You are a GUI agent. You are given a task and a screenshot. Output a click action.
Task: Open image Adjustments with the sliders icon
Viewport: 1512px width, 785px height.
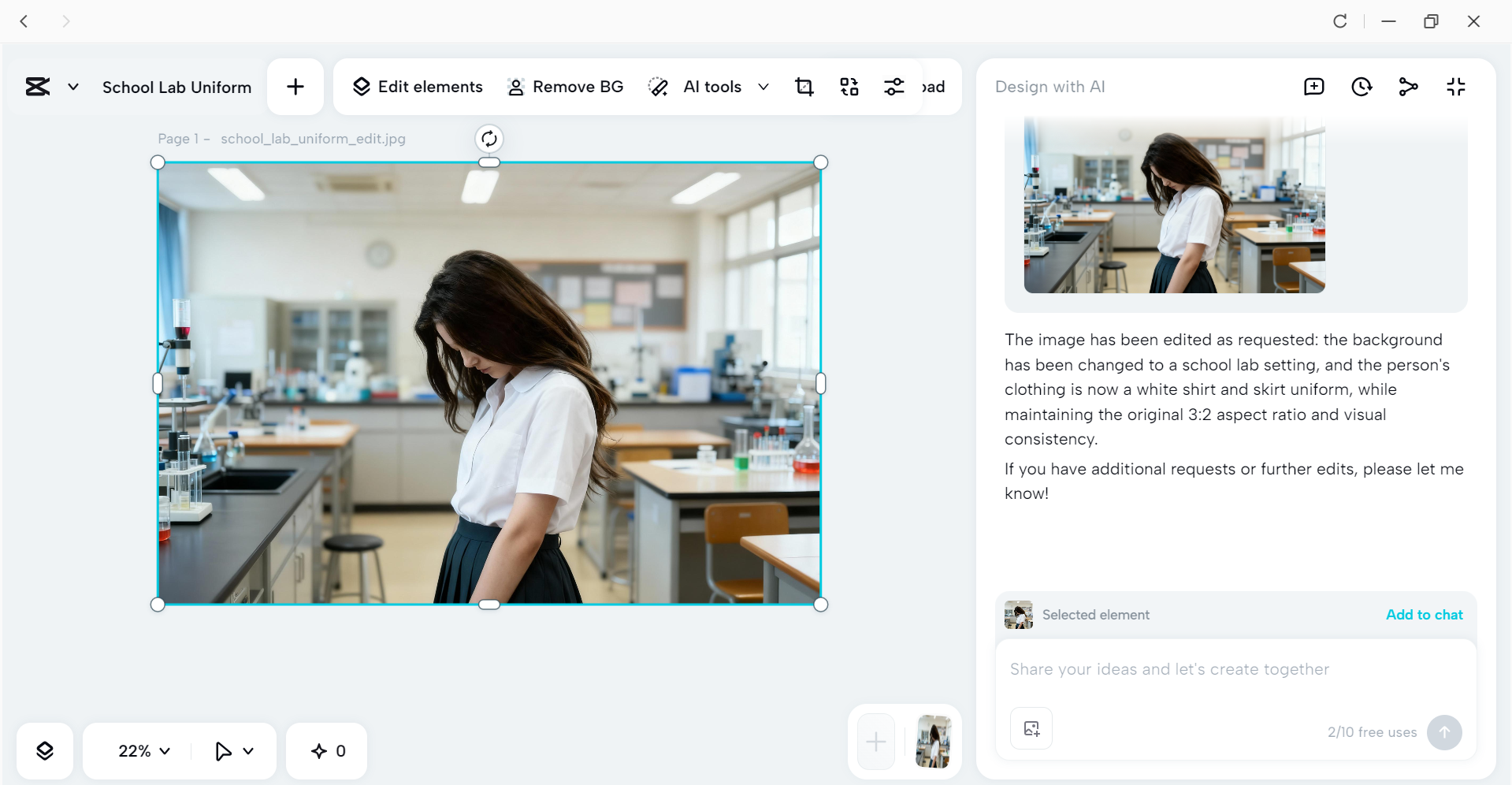[x=894, y=87]
